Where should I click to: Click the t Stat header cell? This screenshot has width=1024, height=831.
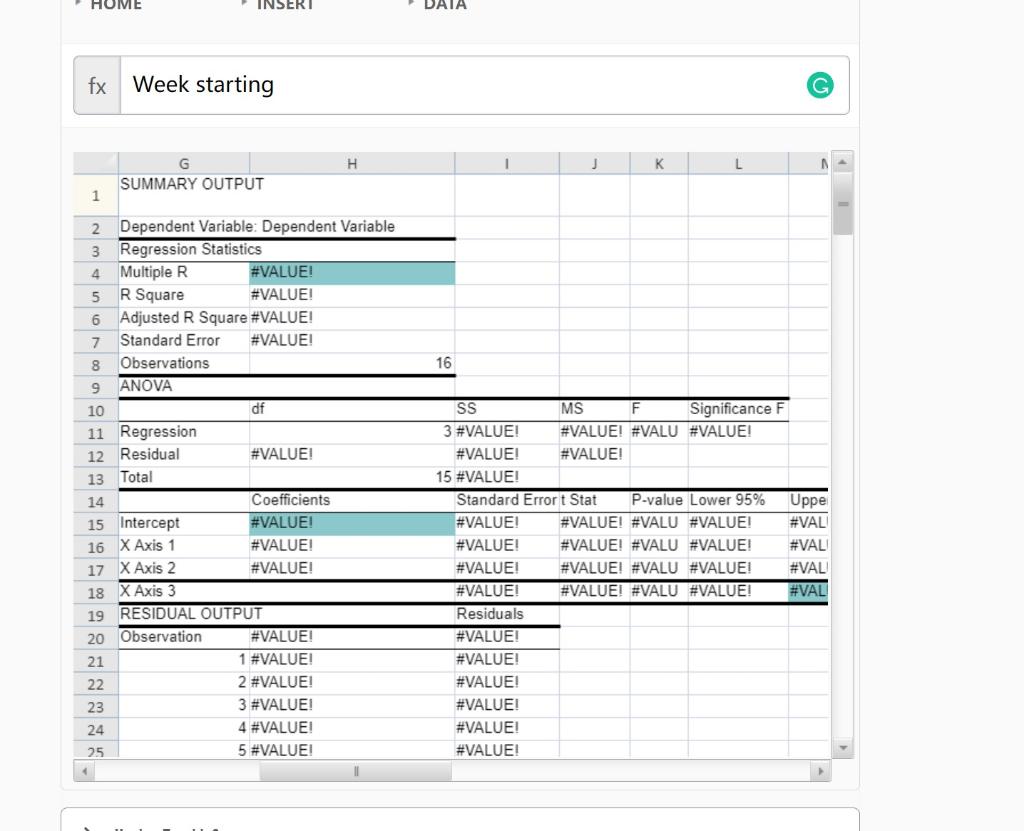tap(594, 501)
